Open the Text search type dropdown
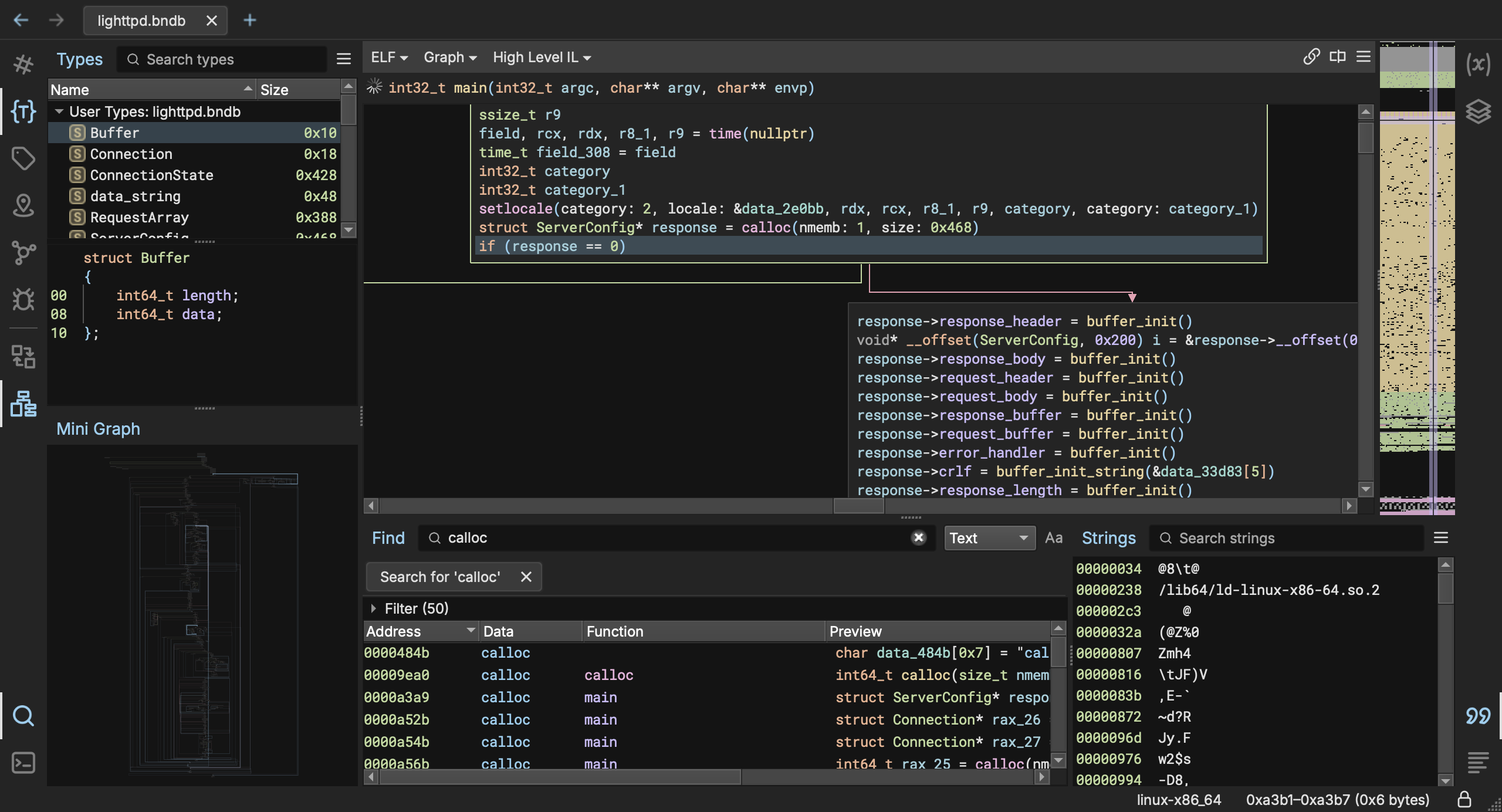The width and height of the screenshot is (1502, 812). point(989,538)
